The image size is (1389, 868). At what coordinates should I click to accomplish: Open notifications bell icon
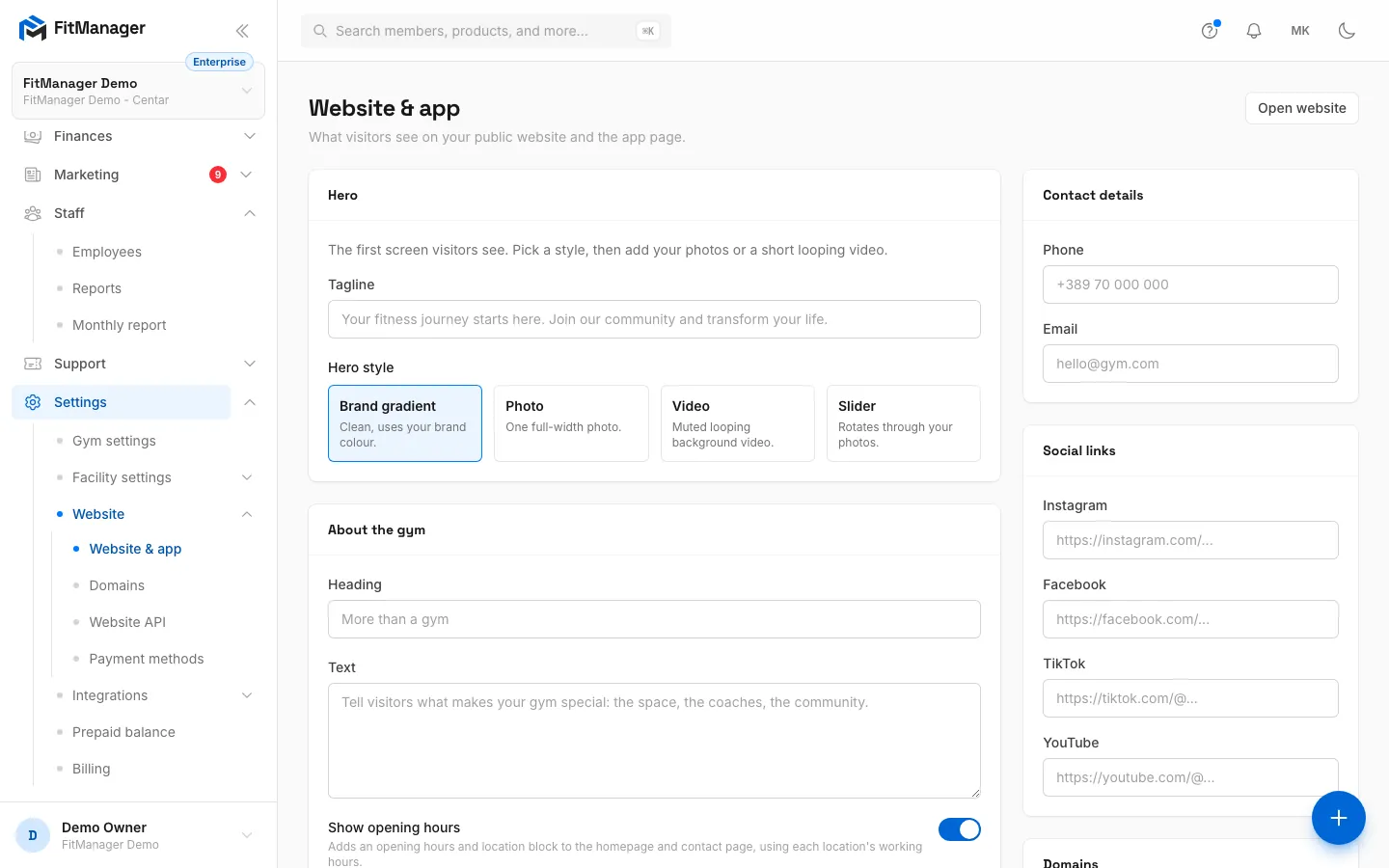point(1254,31)
